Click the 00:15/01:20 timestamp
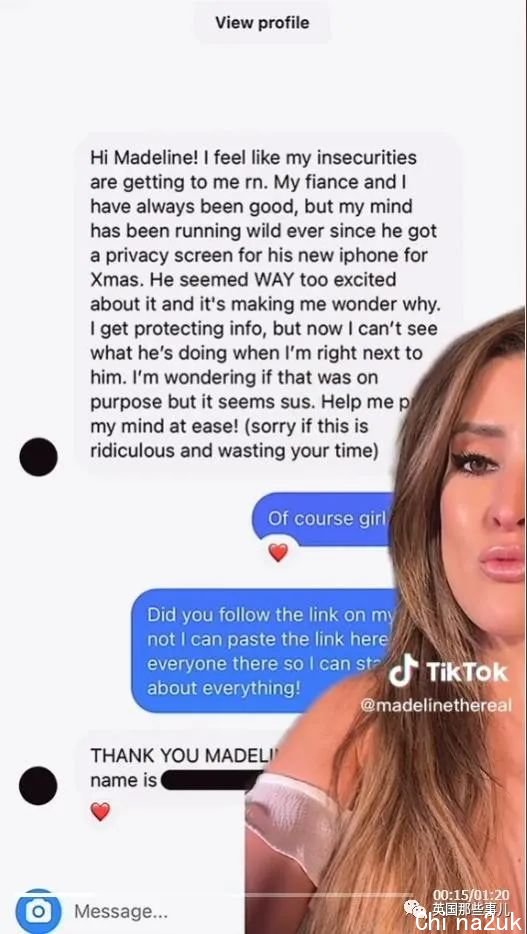The image size is (527, 934). click(470, 895)
